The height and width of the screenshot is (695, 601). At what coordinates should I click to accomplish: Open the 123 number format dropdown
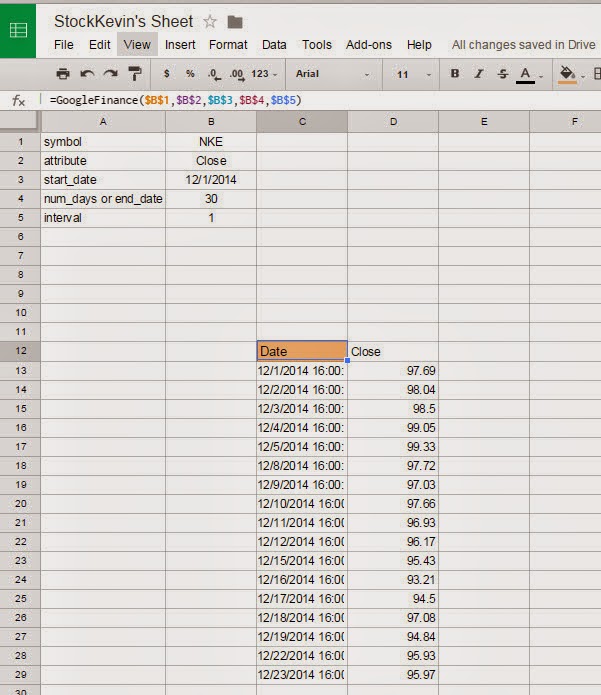(265, 74)
